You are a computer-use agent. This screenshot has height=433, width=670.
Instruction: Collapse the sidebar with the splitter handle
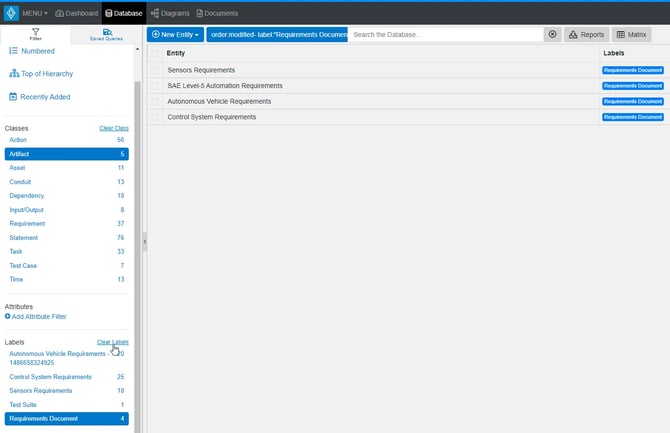coord(143,241)
